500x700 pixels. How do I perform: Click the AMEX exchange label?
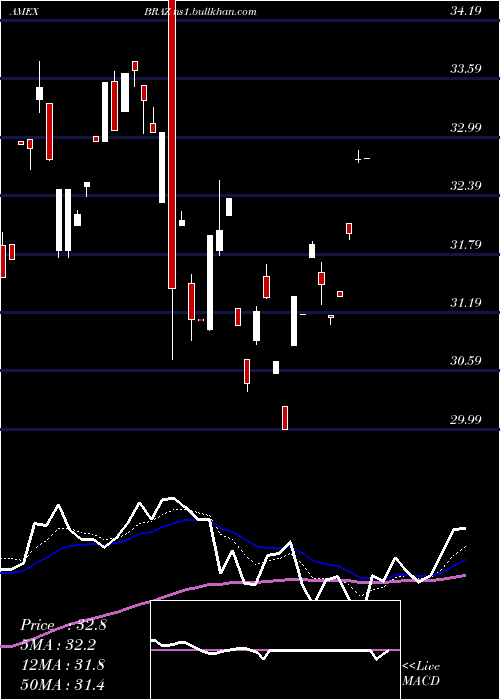point(23,12)
